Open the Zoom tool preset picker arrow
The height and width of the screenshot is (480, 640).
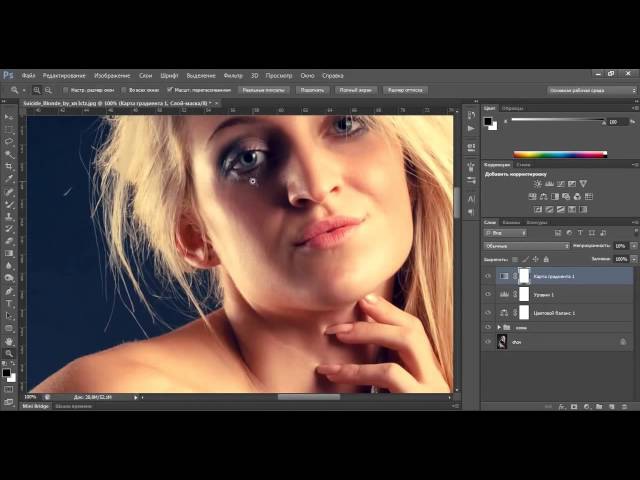24,90
